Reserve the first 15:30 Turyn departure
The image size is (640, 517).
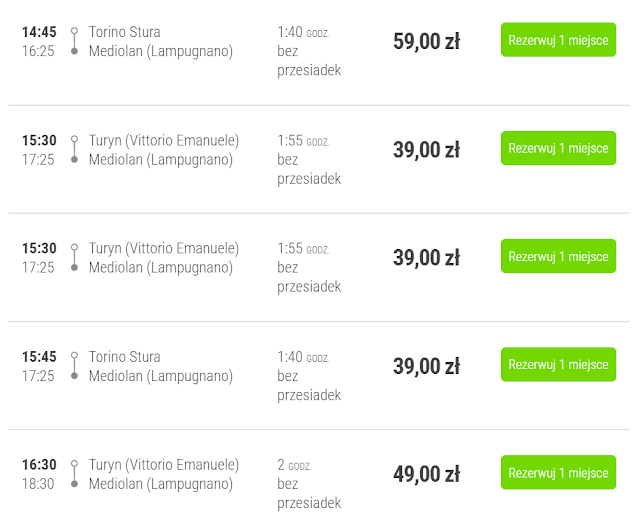pyautogui.click(x=558, y=148)
